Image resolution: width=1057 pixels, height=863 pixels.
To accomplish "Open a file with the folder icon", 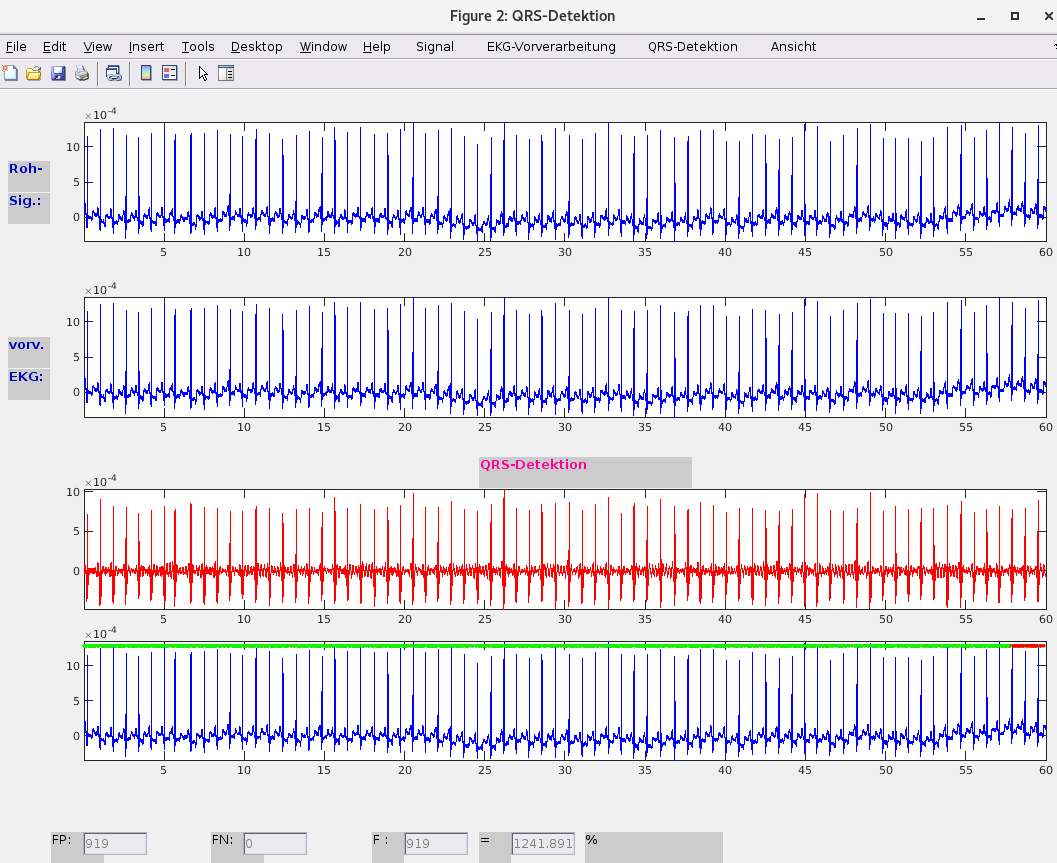I will [33, 73].
